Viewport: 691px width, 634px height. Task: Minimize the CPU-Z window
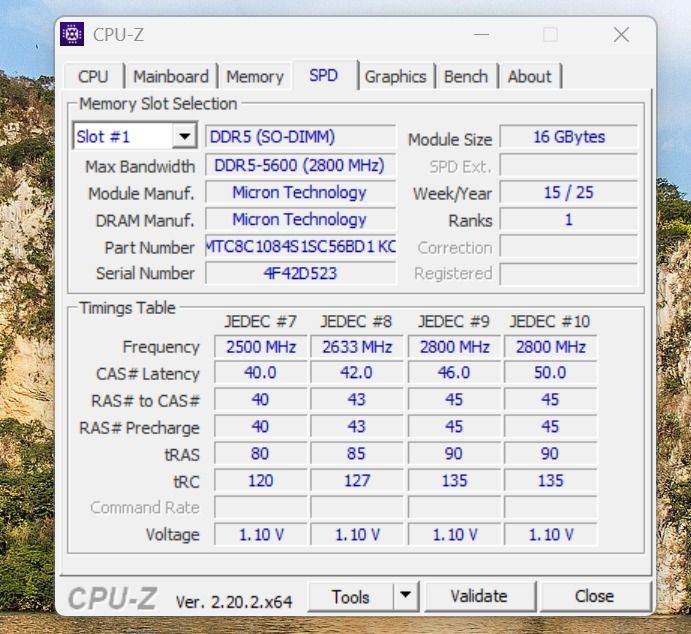pyautogui.click(x=482, y=34)
